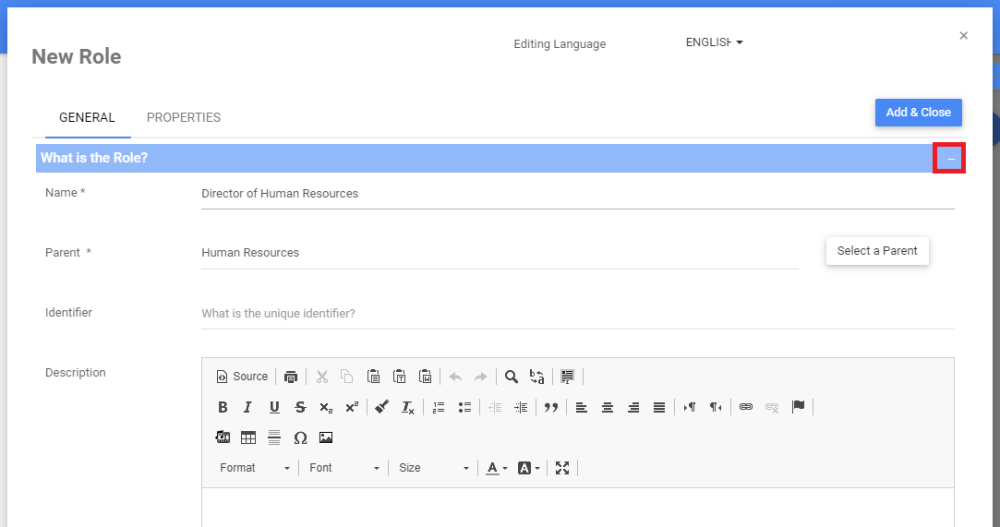Close the New Role dialog
Viewport: 1000px width, 527px height.
click(x=964, y=36)
